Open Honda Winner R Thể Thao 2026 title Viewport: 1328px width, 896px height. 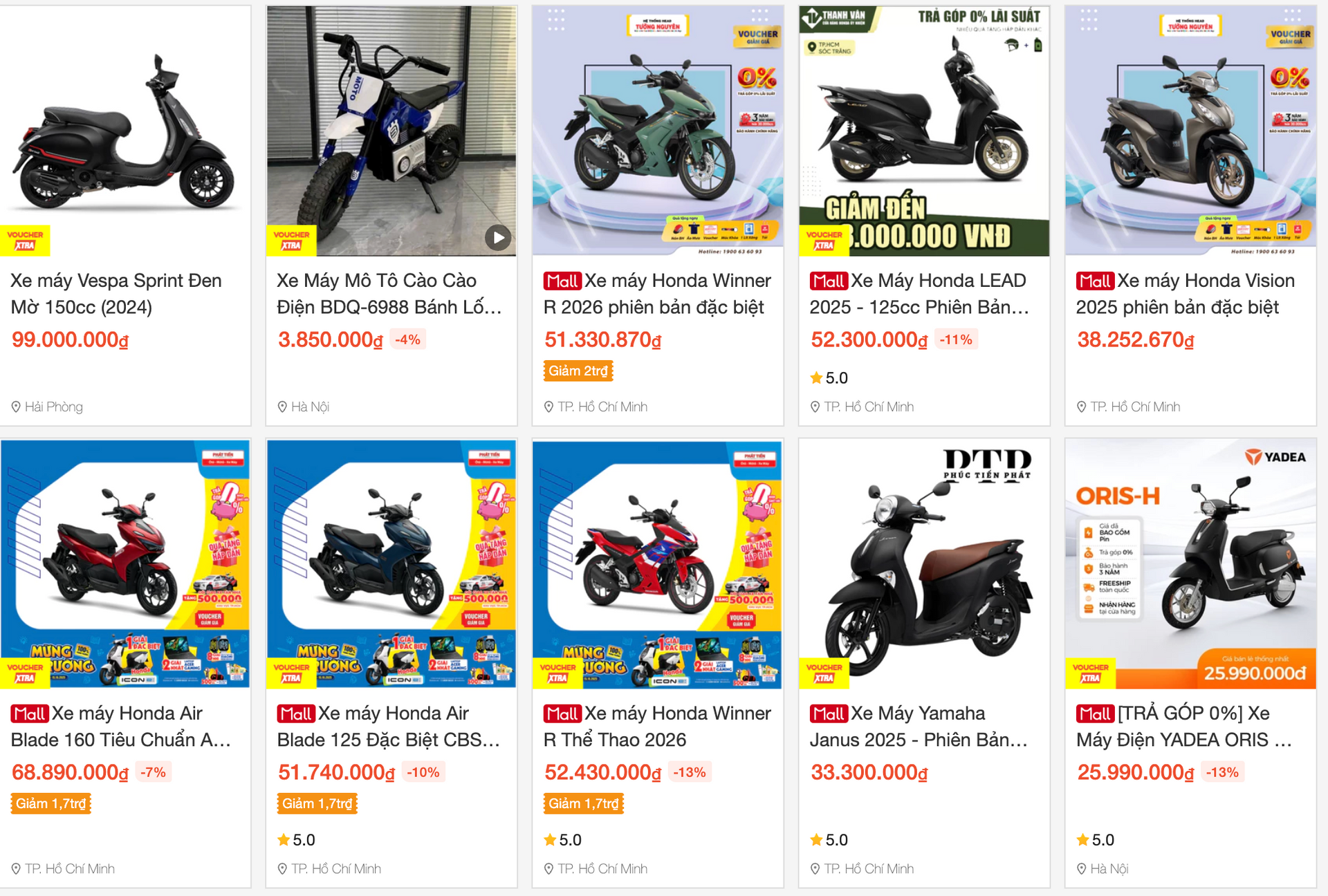[x=657, y=727]
